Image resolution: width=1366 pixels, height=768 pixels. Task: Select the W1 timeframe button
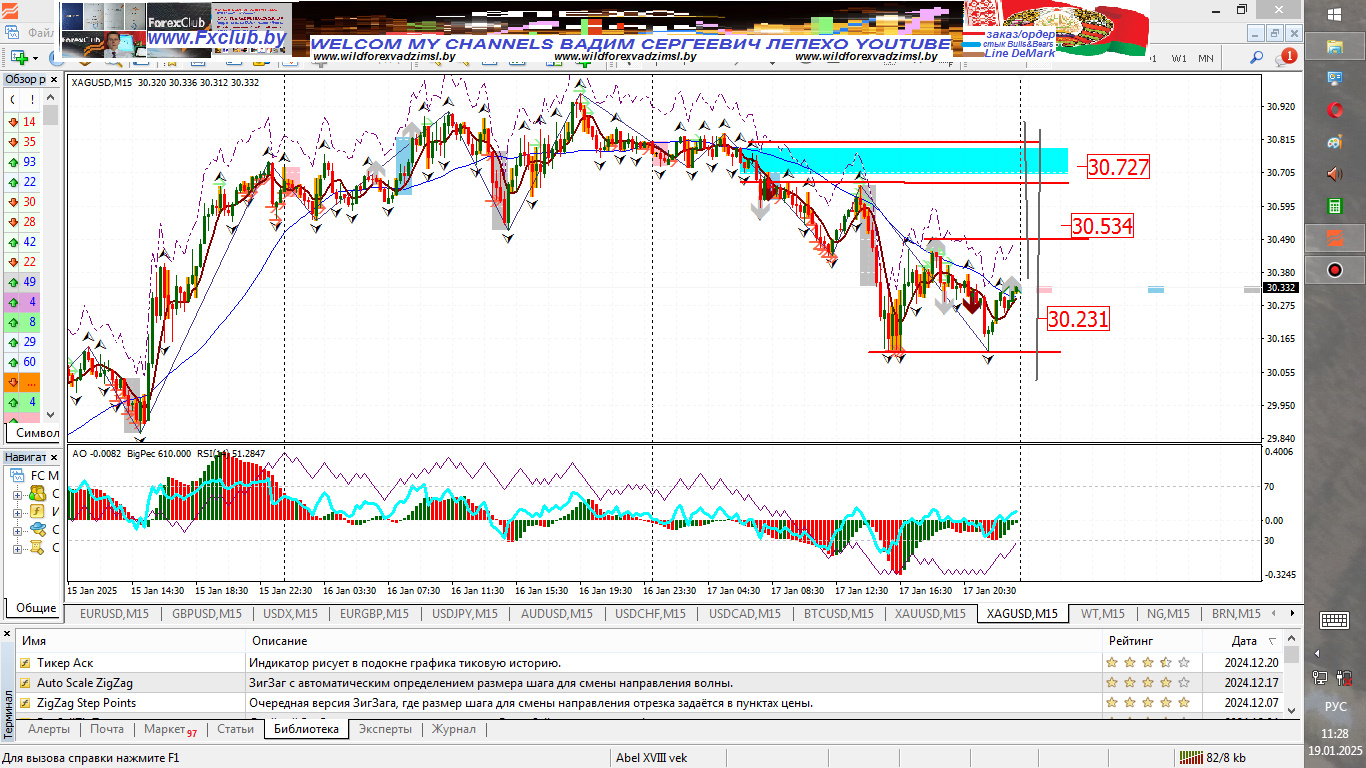point(1180,58)
